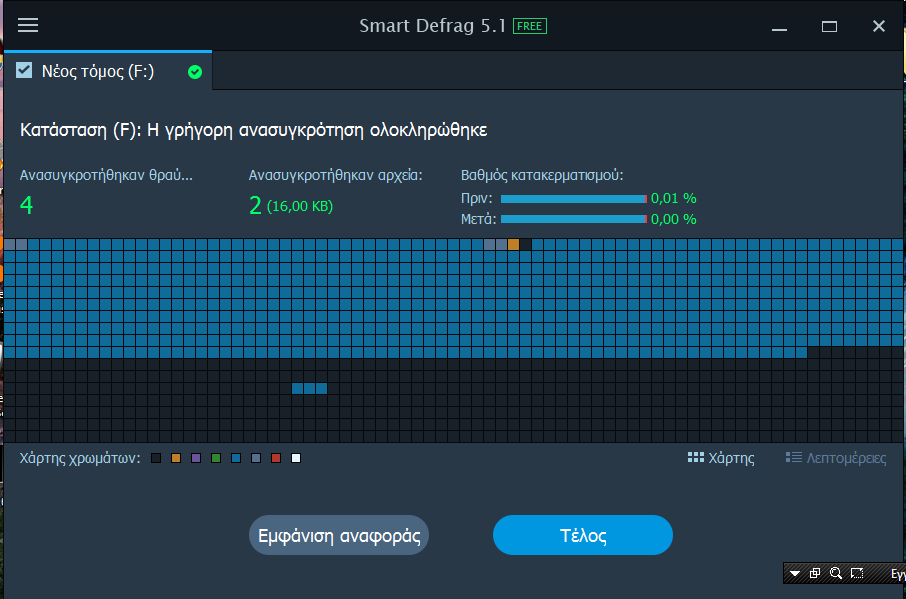Click the overlay toolbar screen capture icon
906x599 pixels.
point(857,573)
